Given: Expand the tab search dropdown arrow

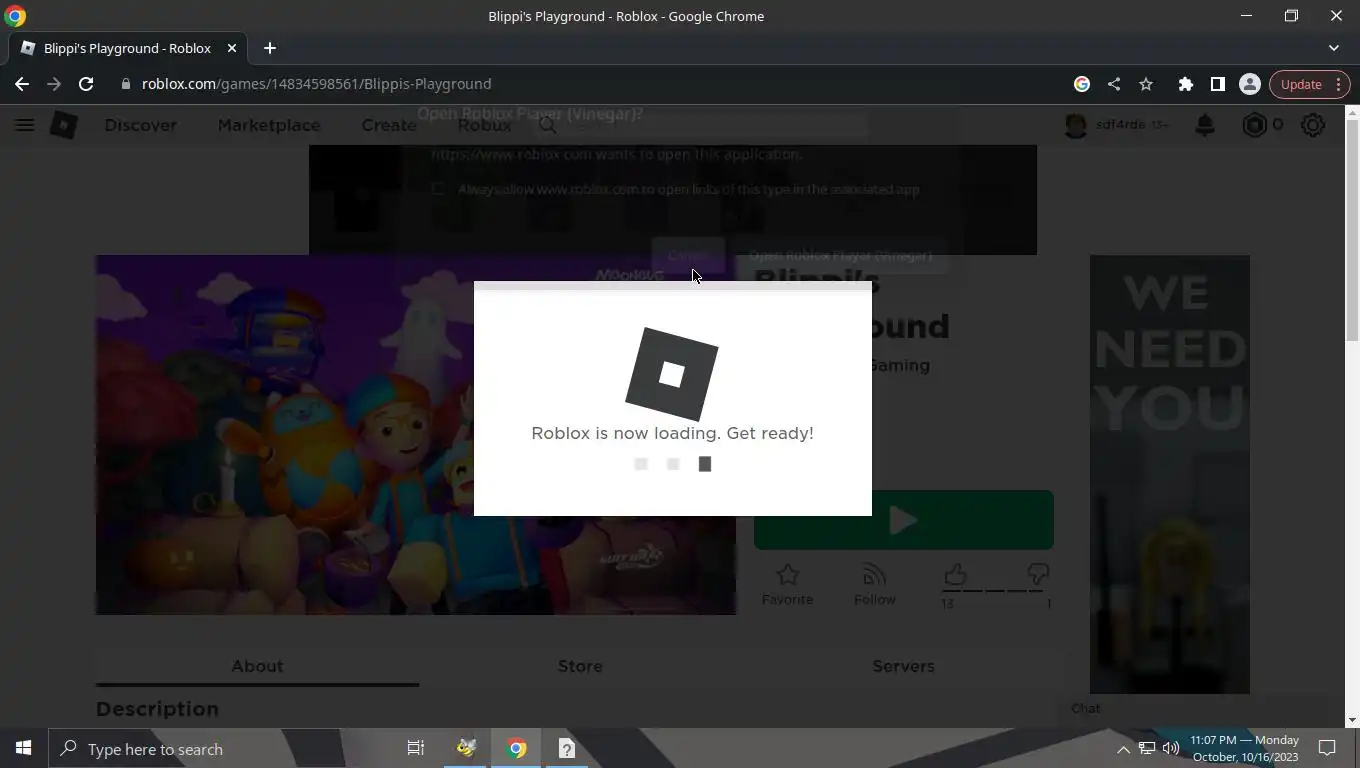Looking at the screenshot, I should click(1334, 48).
